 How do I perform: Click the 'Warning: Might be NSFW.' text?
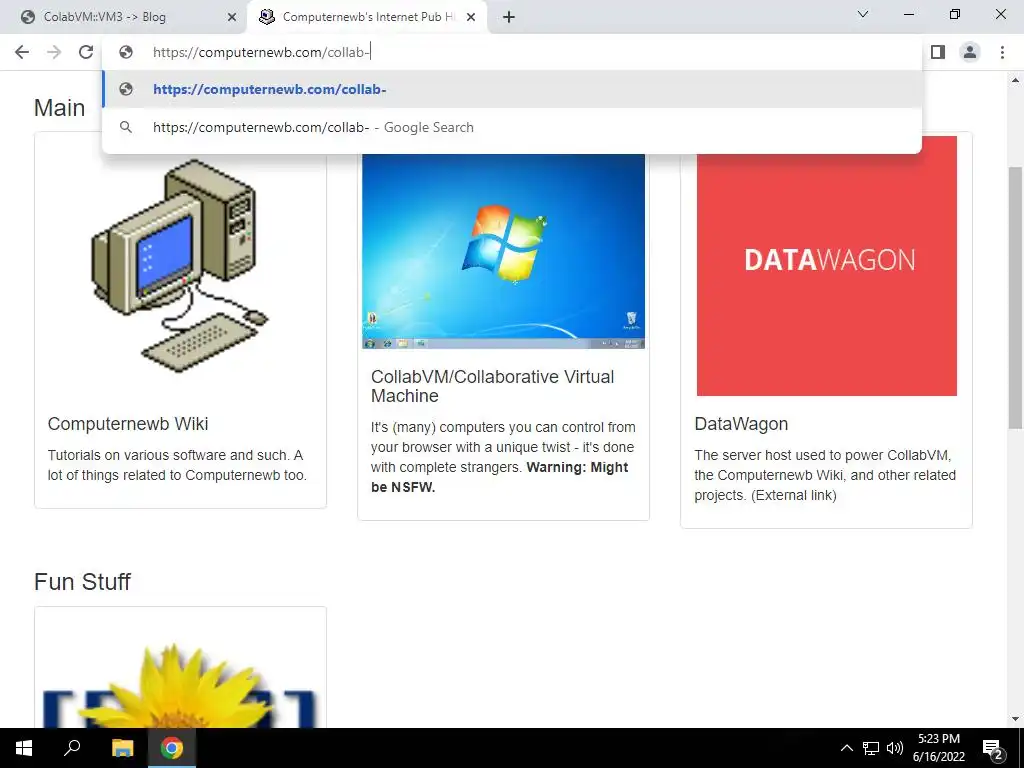(x=500, y=477)
